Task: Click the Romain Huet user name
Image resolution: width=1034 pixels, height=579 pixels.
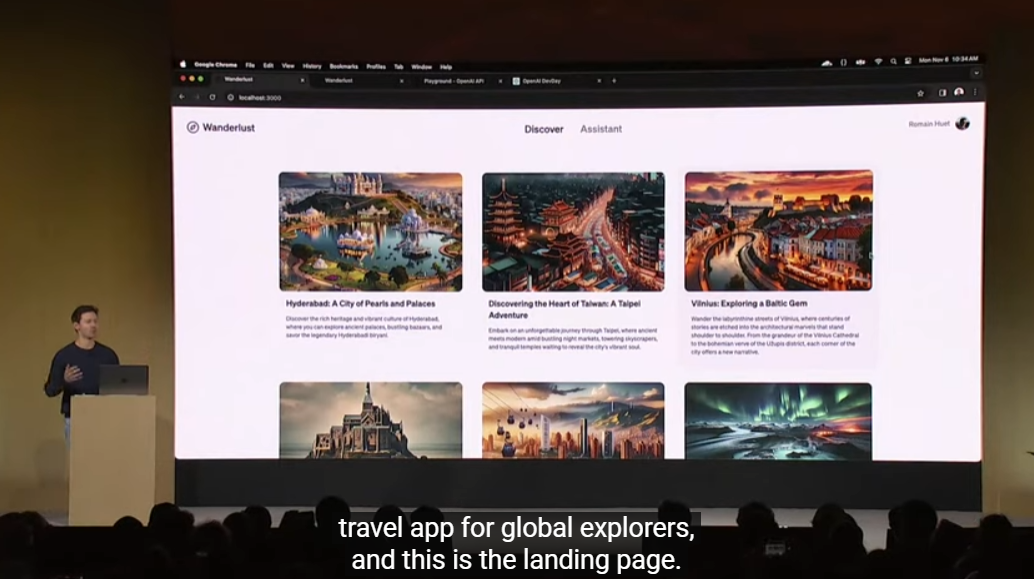Action: click(929, 124)
